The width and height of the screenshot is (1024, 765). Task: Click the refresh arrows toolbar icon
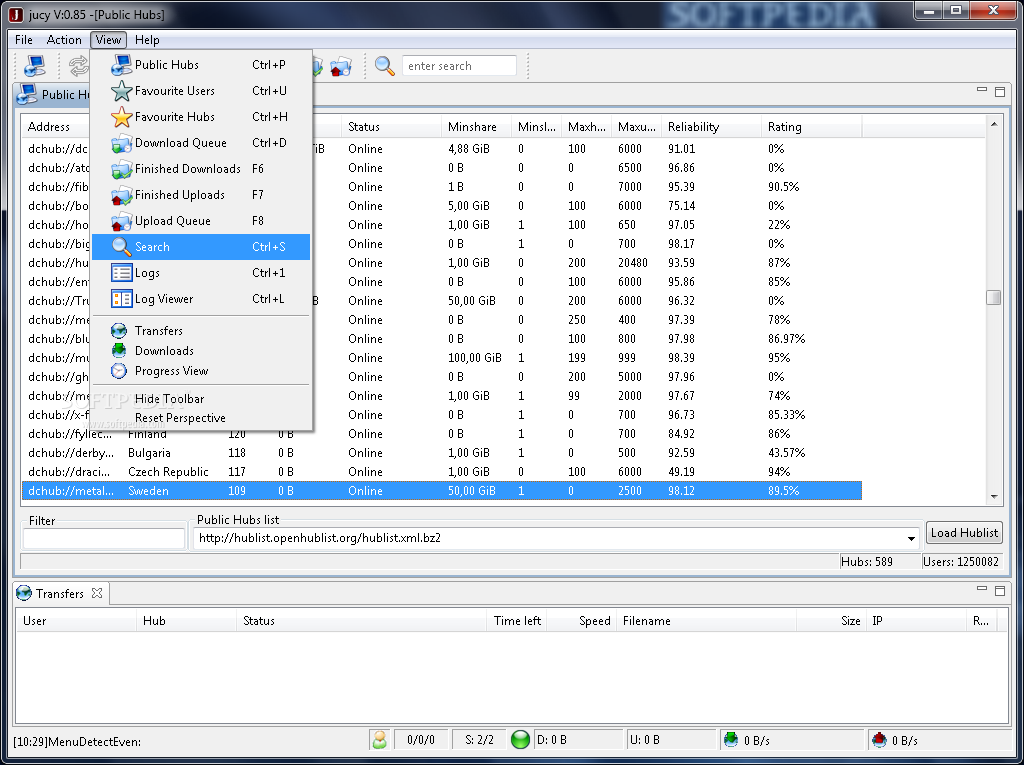(x=78, y=66)
